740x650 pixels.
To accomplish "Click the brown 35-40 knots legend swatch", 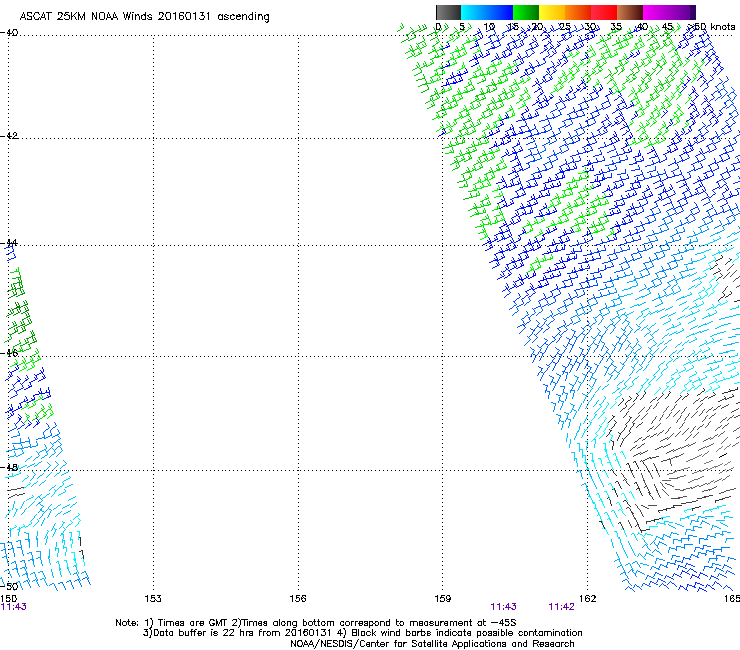I will click(x=630, y=12).
